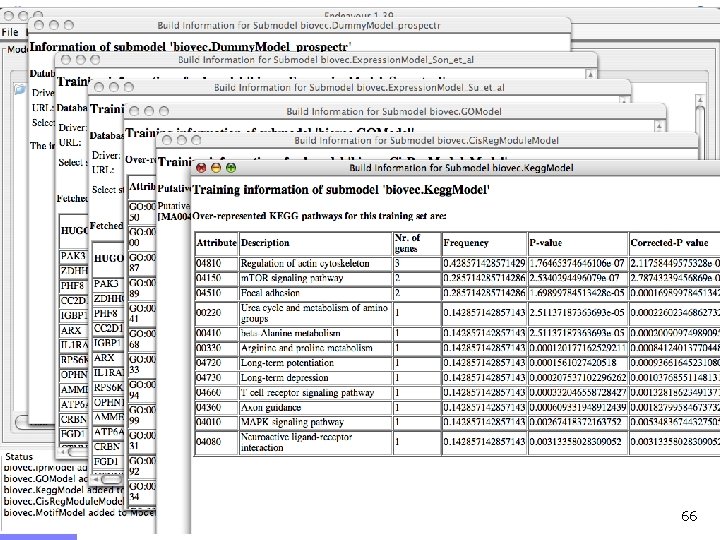Select frequency '0.428571428571429' cell
The image size is (720, 540).
[x=484, y=264]
